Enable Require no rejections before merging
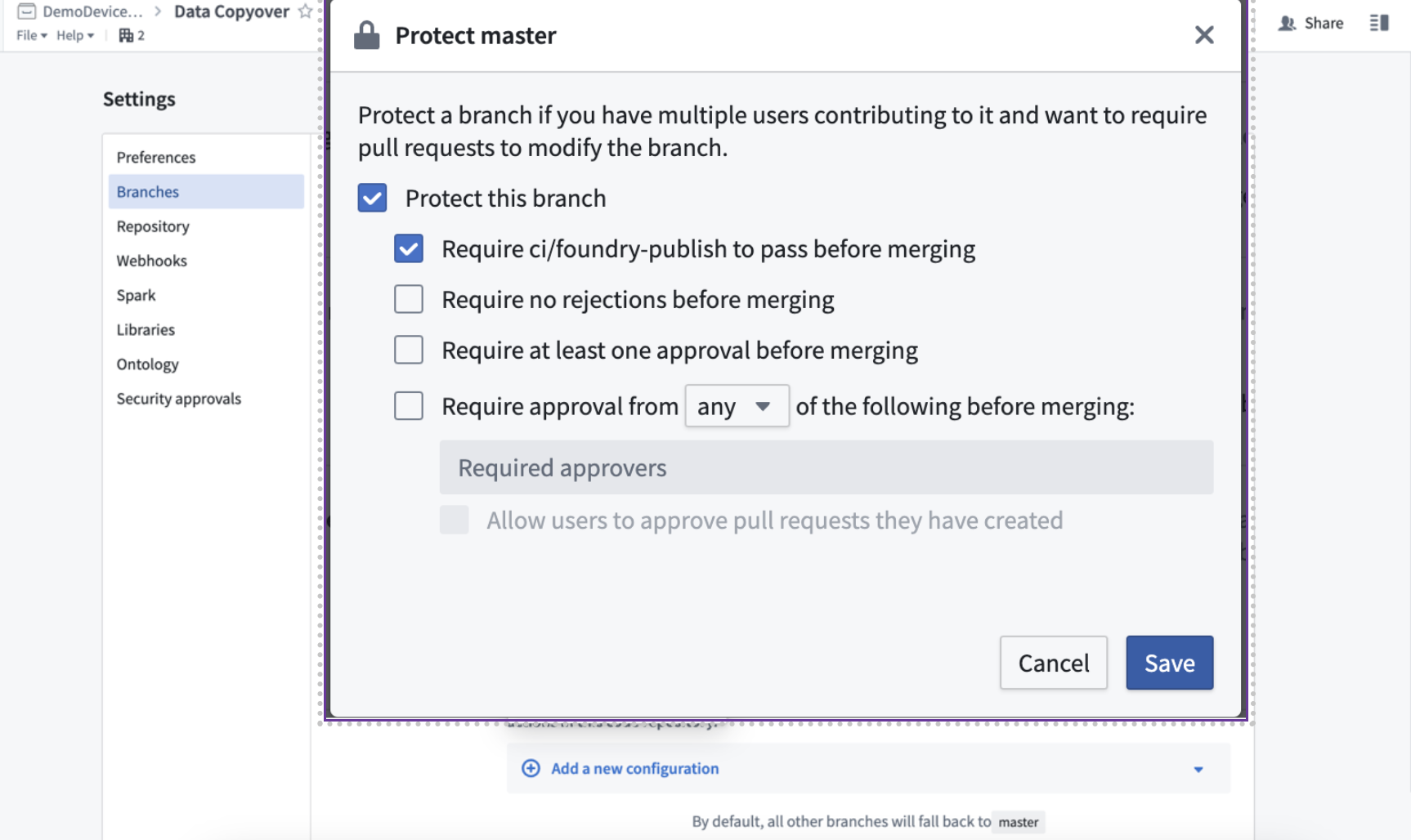This screenshot has height=840, width=1411. tap(409, 299)
